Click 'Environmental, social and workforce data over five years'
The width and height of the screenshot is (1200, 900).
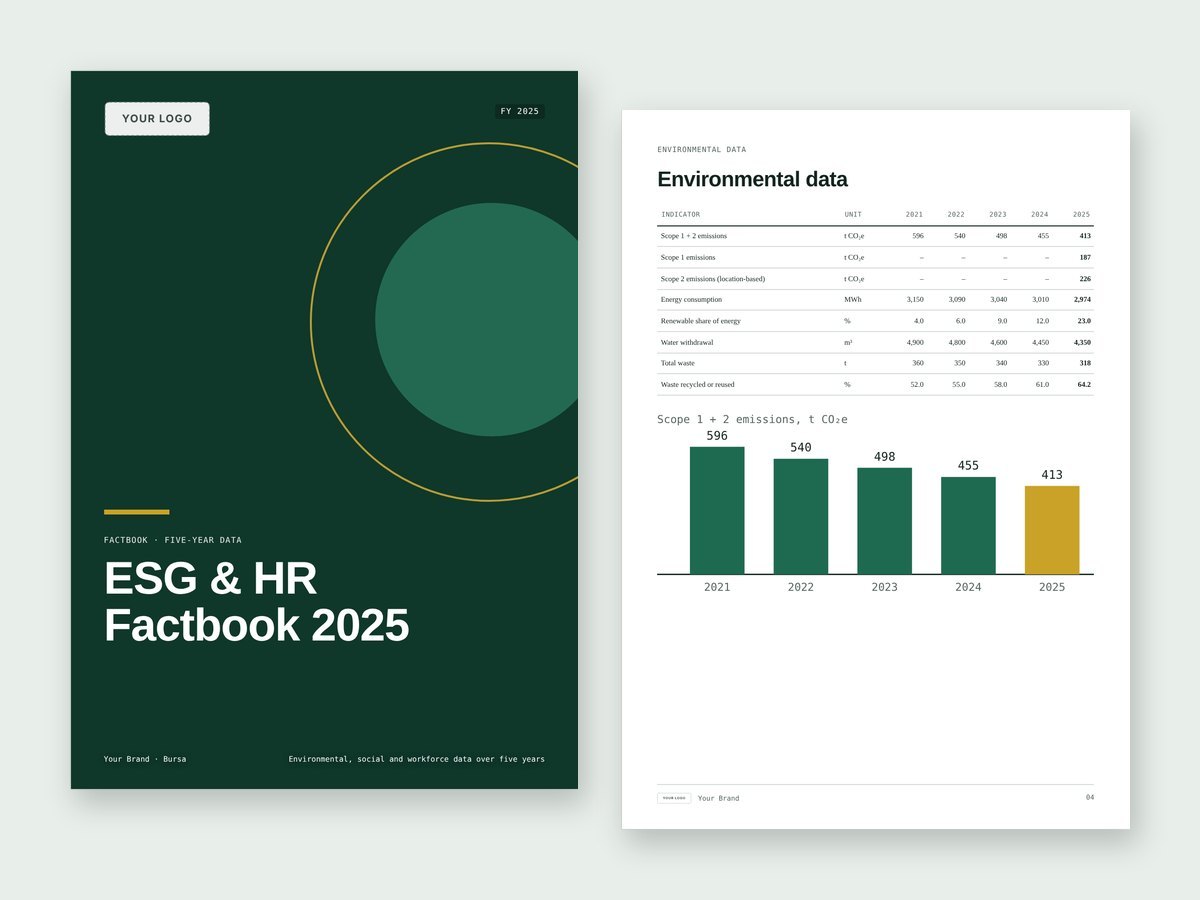417,759
